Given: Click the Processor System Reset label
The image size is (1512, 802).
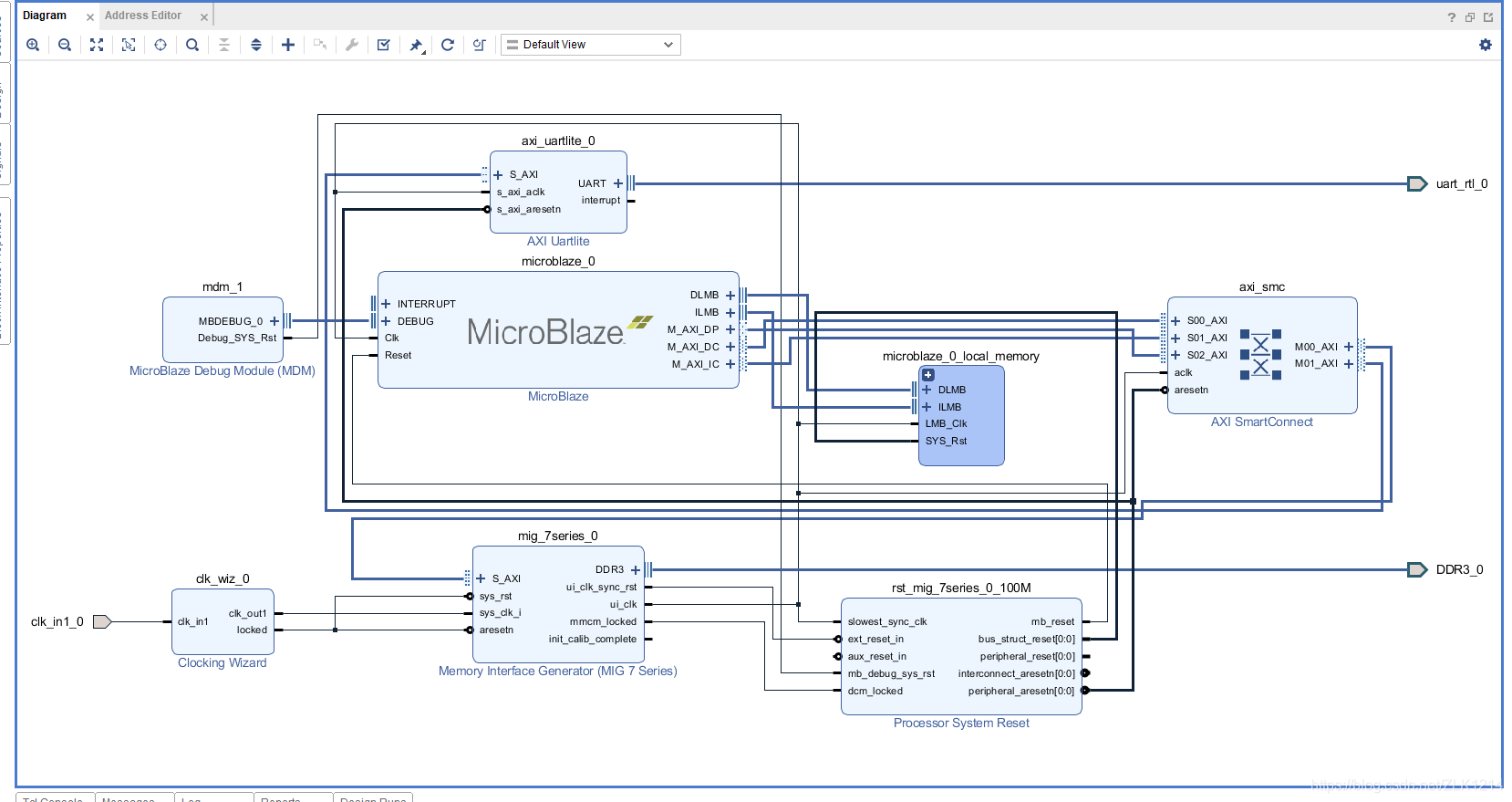Looking at the screenshot, I should 961,724.
